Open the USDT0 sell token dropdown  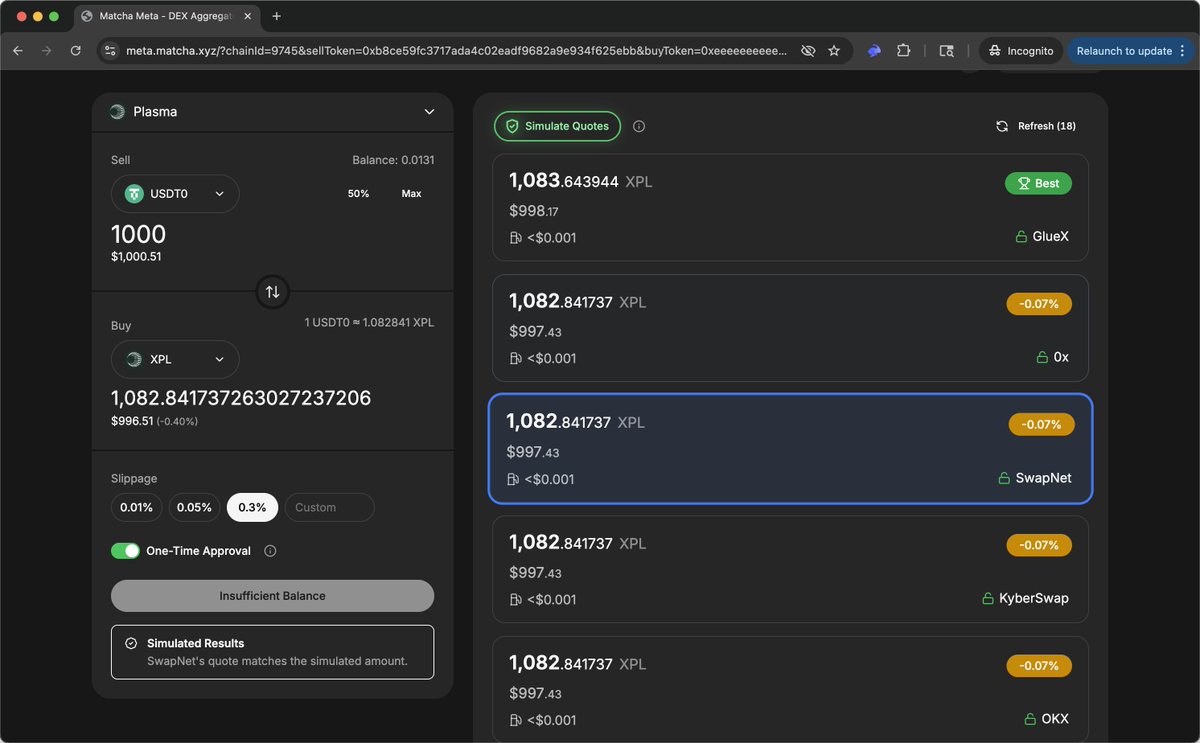pyautogui.click(x=175, y=194)
